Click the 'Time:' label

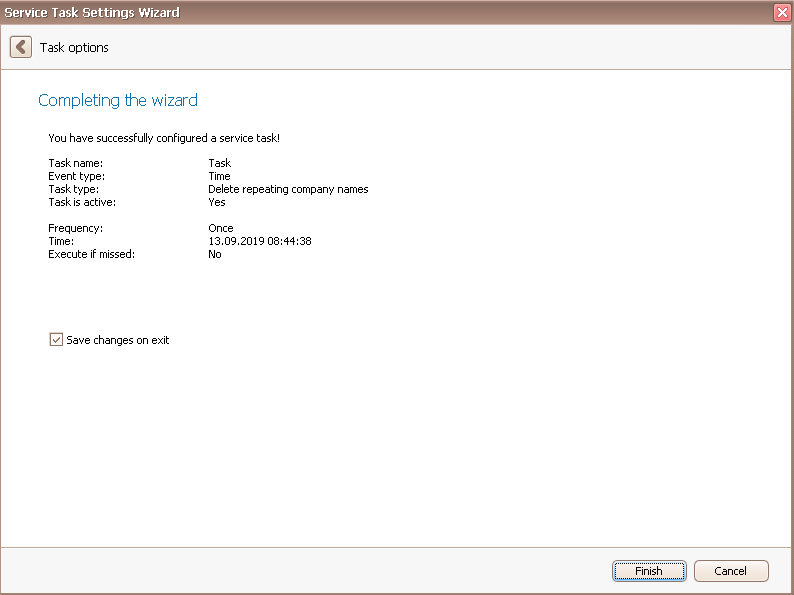tap(61, 241)
